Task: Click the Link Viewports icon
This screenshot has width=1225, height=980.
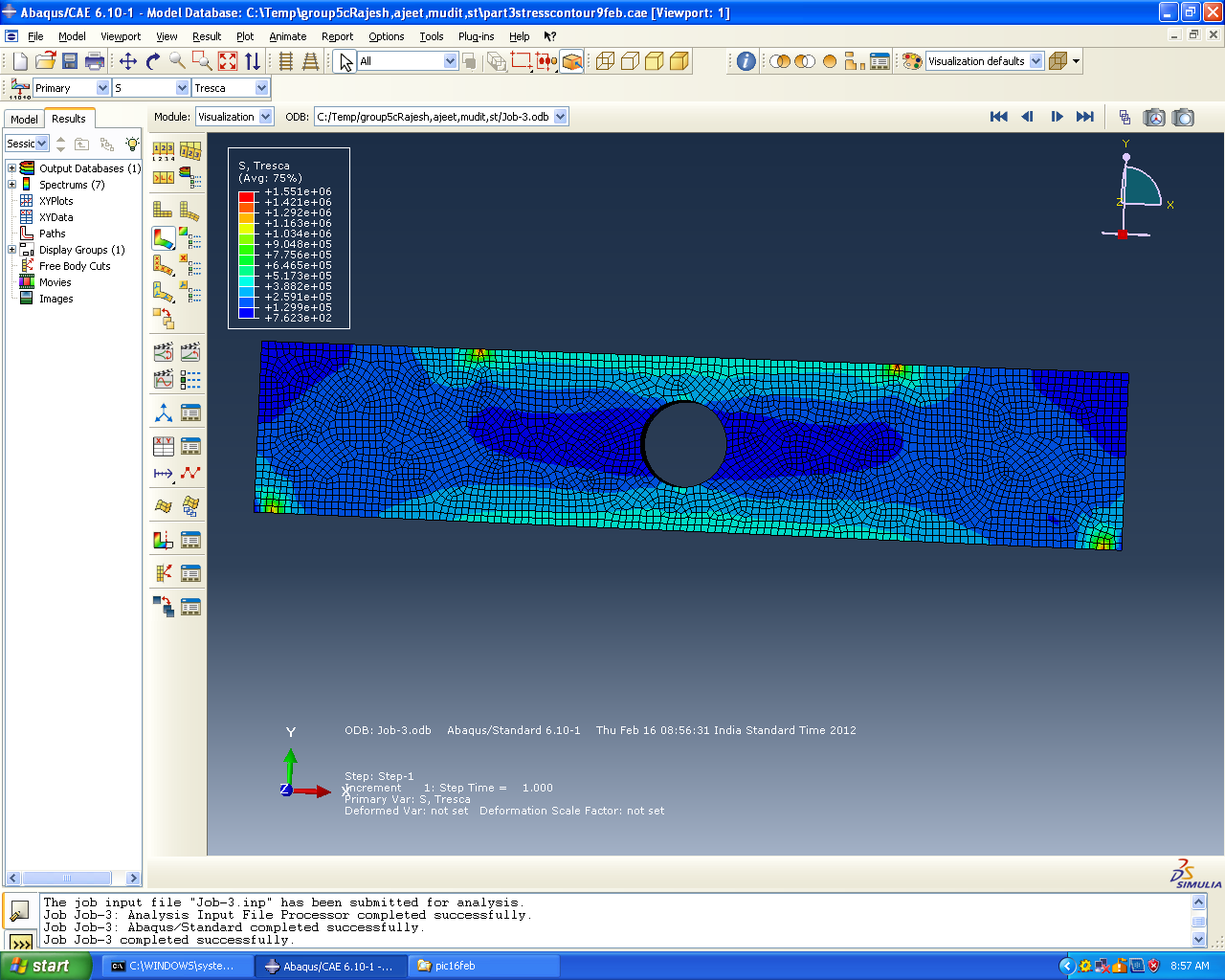Action: tap(1125, 117)
